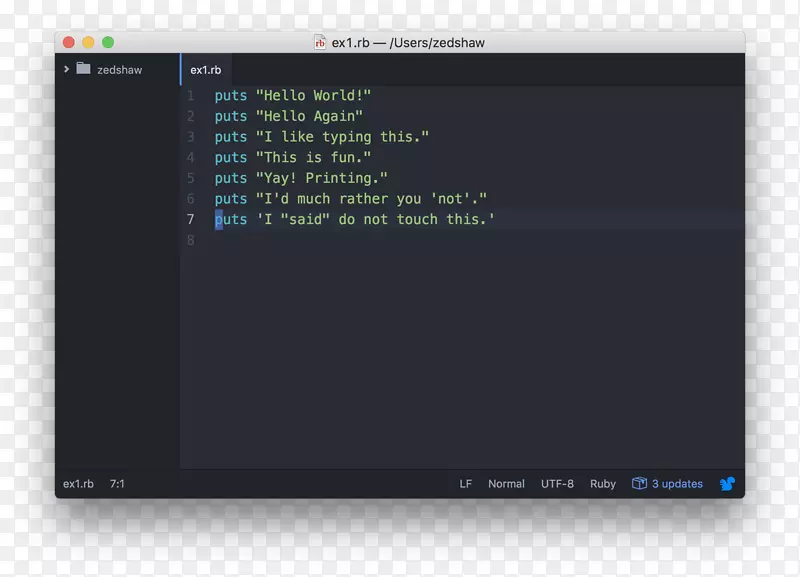Click the blue bird icon in status bar
The width and height of the screenshot is (800, 577).
pyautogui.click(x=727, y=483)
